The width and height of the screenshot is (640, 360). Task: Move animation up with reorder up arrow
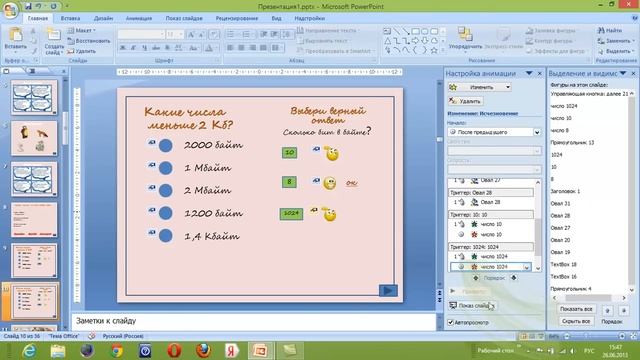[476, 278]
